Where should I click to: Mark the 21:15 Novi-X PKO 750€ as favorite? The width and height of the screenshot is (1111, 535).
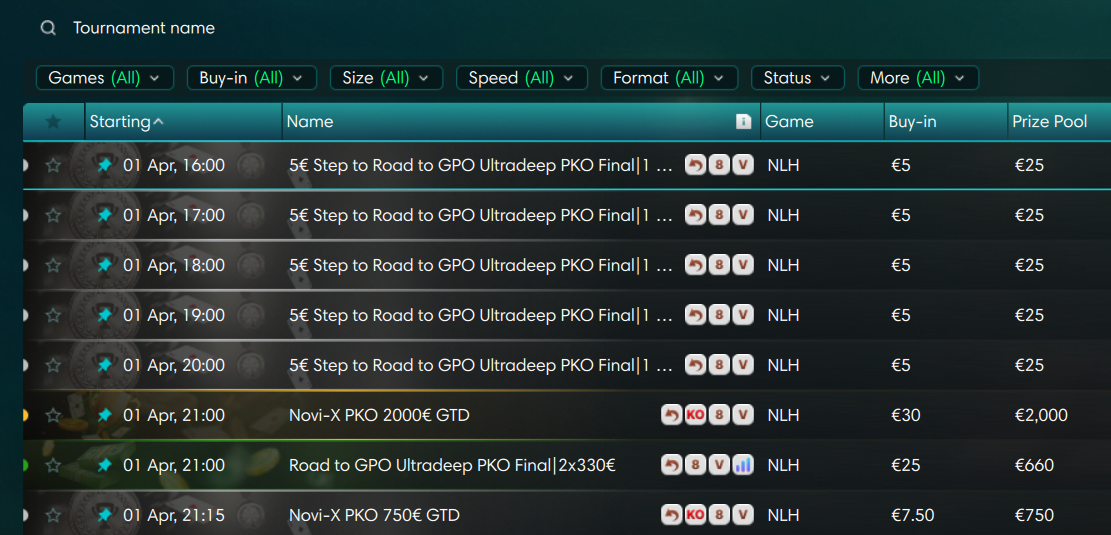coord(54,515)
